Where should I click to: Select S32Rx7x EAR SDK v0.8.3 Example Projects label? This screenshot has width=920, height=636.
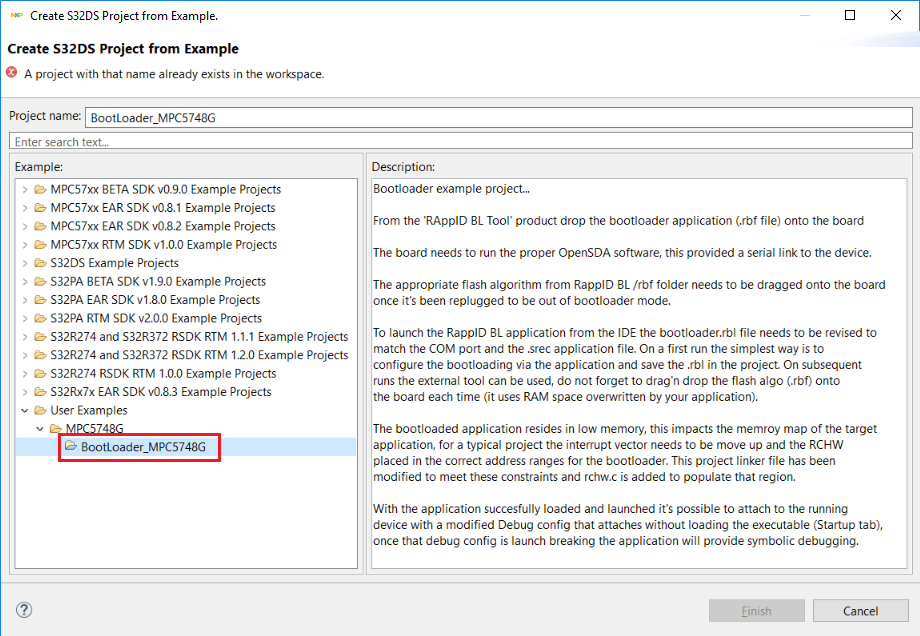(161, 392)
